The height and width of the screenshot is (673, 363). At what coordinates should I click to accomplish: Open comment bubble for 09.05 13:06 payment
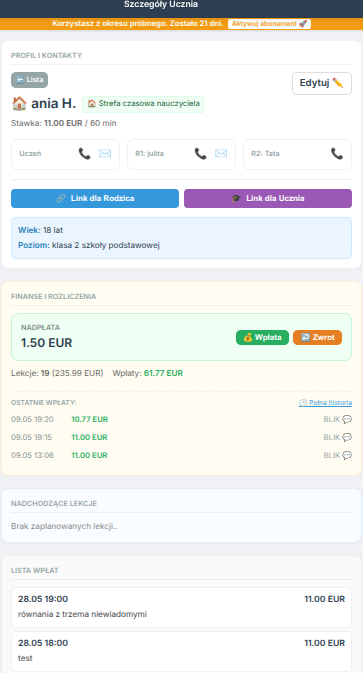(347, 455)
